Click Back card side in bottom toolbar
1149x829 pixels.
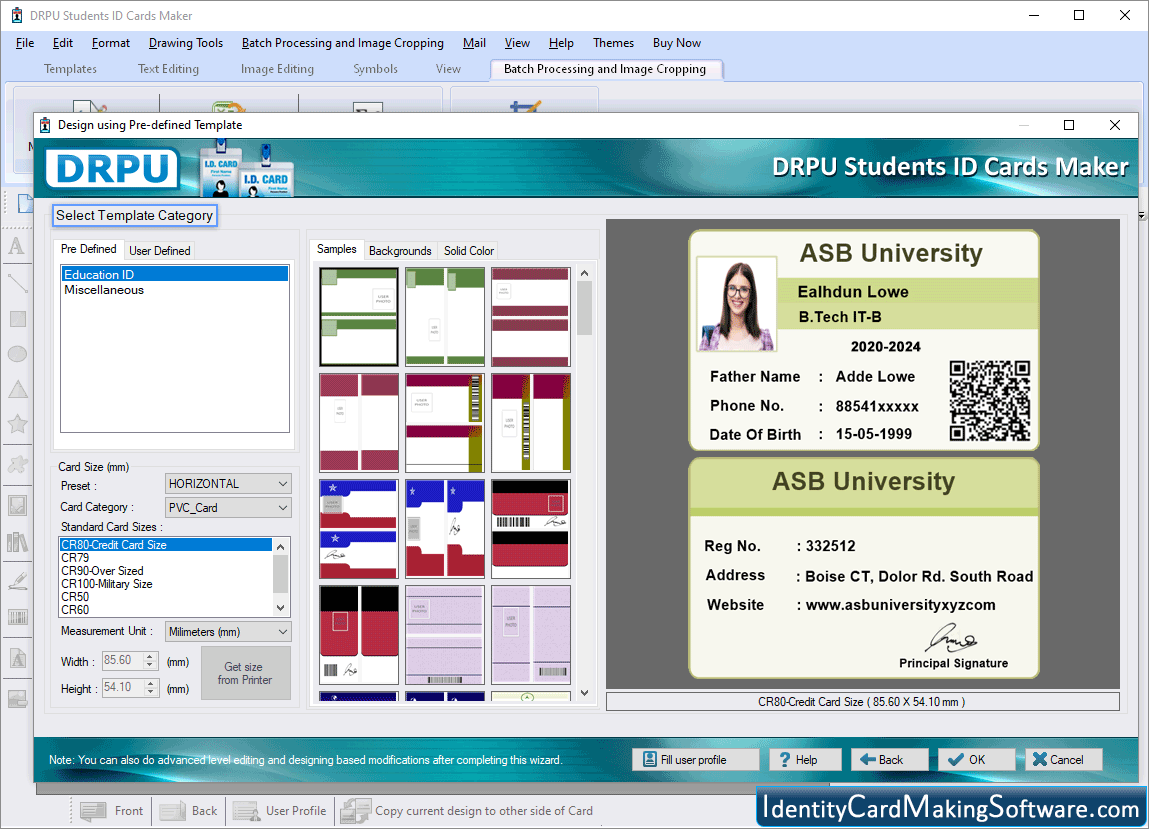click(x=188, y=811)
